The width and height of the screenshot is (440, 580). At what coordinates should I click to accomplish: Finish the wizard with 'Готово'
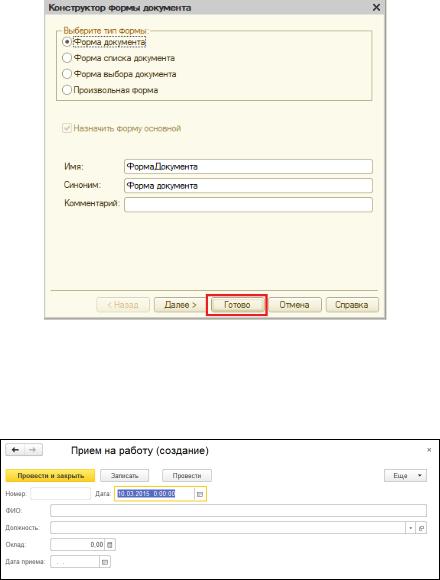pyautogui.click(x=237, y=305)
